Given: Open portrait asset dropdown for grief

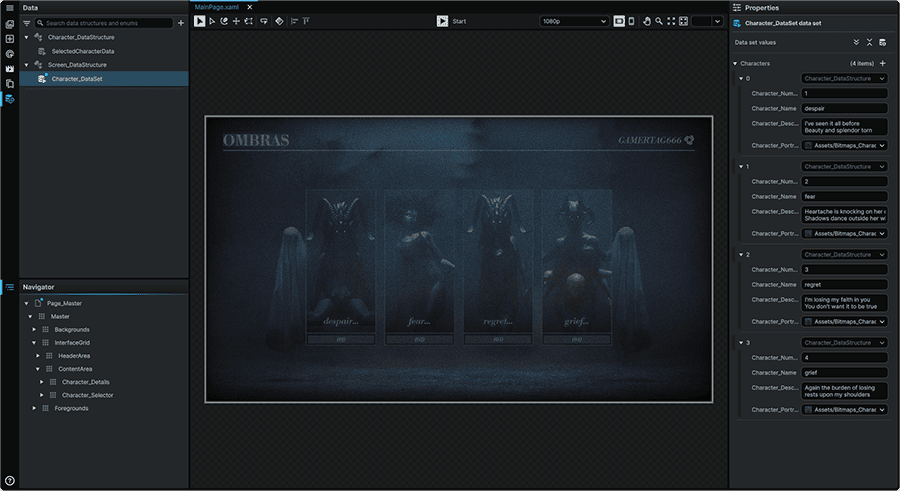Looking at the screenshot, I should (x=844, y=409).
